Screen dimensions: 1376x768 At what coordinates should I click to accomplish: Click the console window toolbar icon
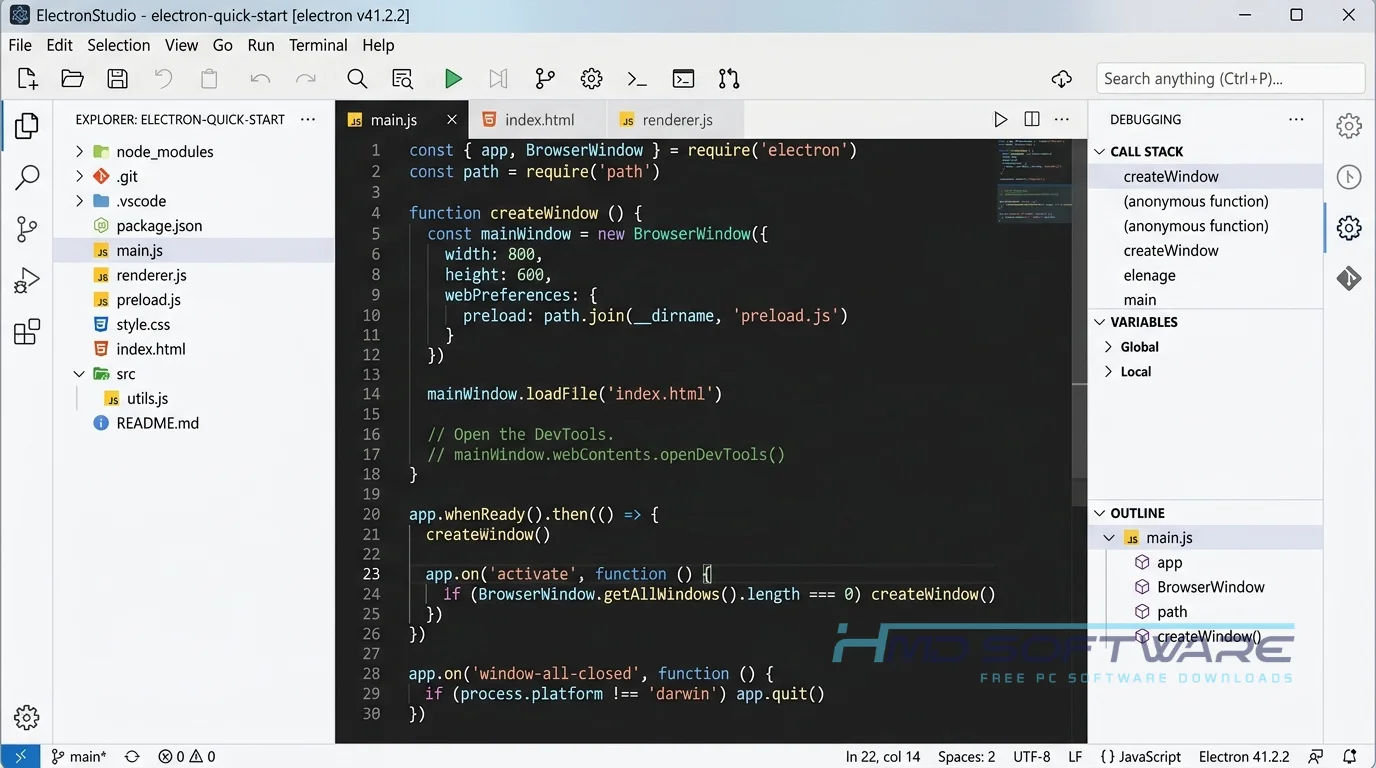coord(683,79)
